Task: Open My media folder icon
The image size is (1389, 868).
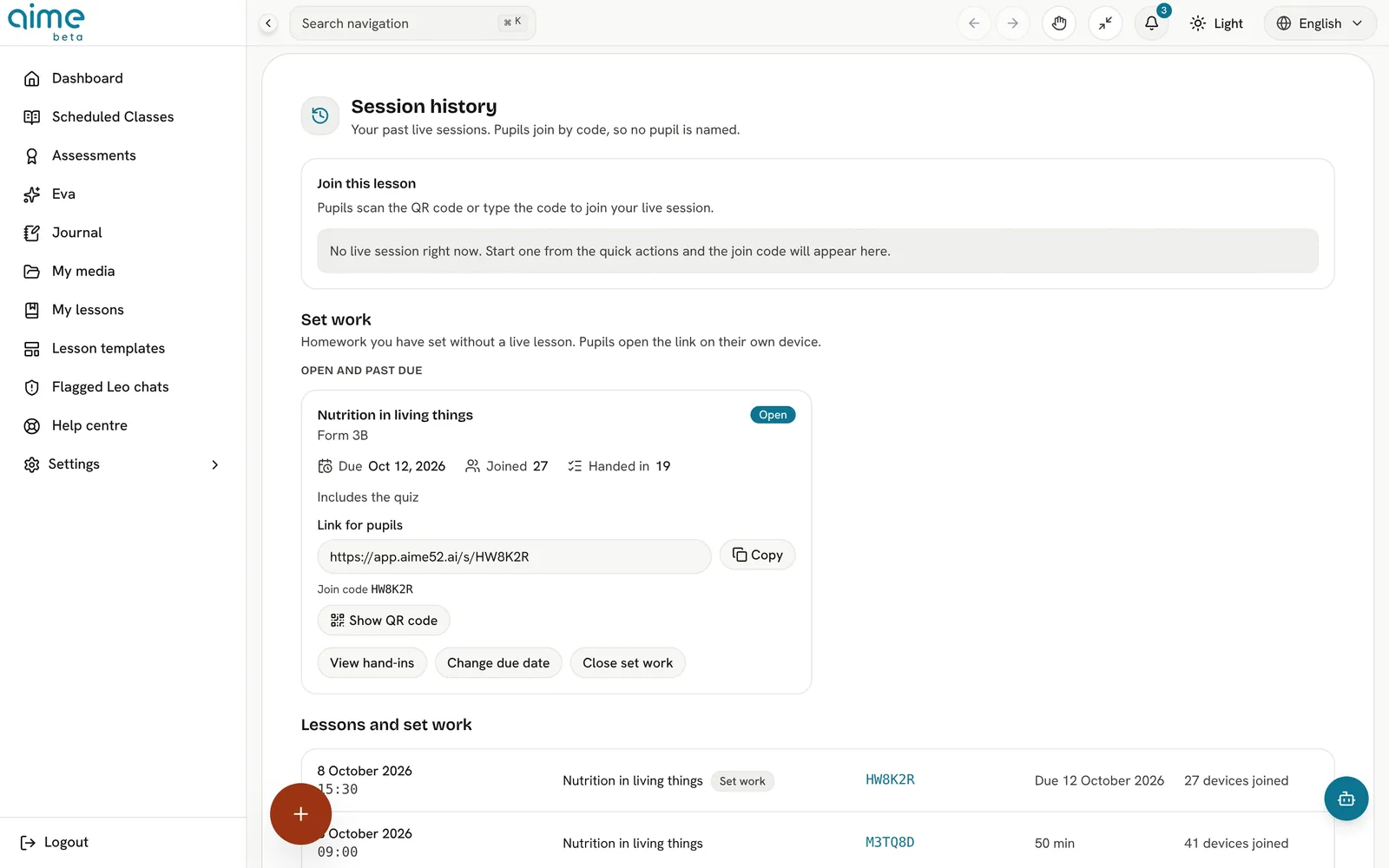Action: click(32, 272)
